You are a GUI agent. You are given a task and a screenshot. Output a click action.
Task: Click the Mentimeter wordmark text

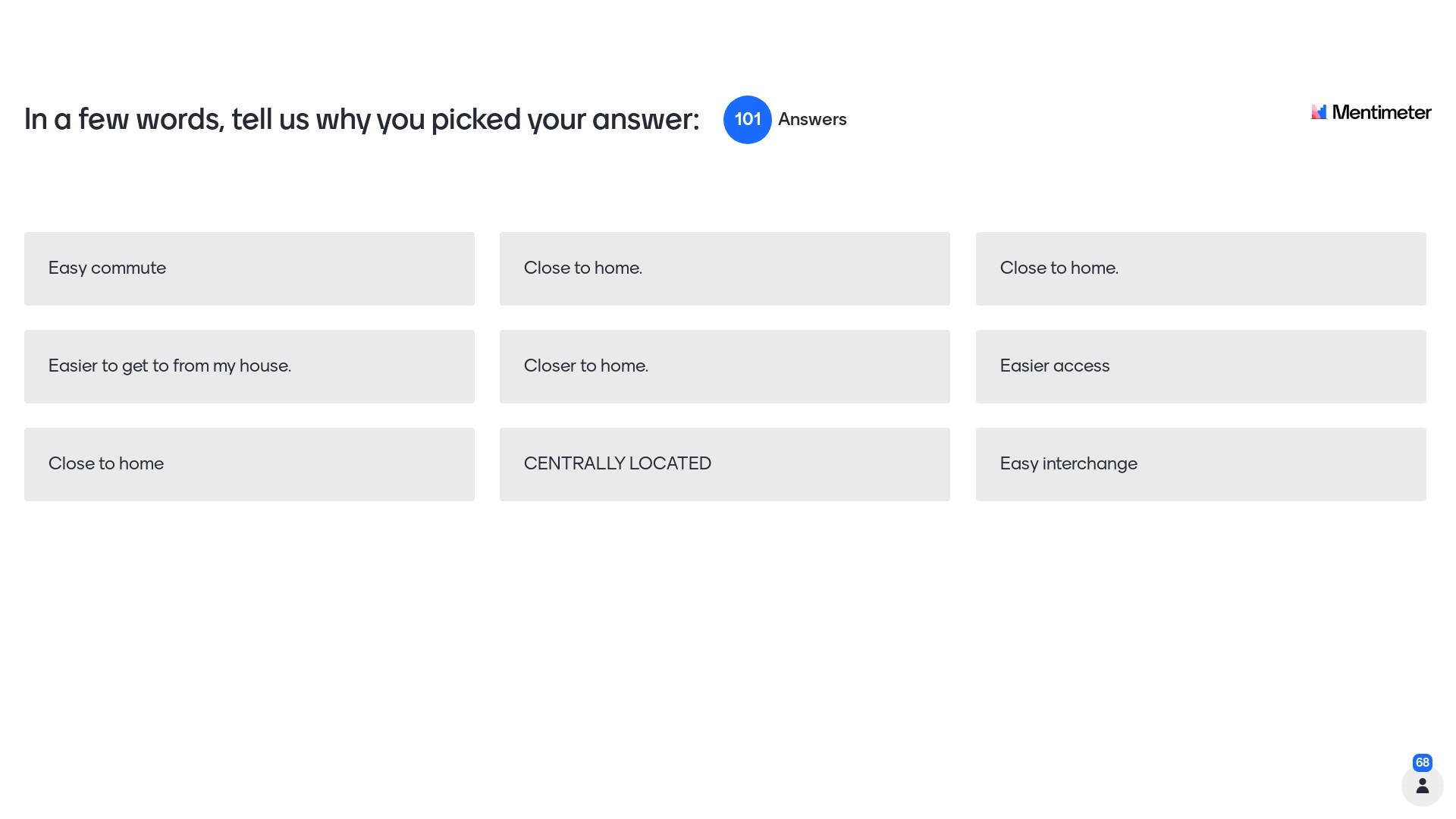point(1381,113)
